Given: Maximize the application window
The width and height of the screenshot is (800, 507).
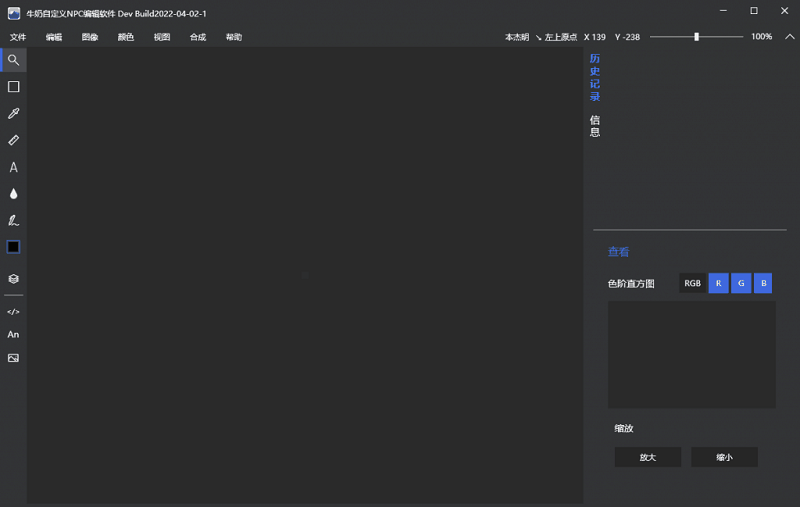Looking at the screenshot, I should 754,11.
